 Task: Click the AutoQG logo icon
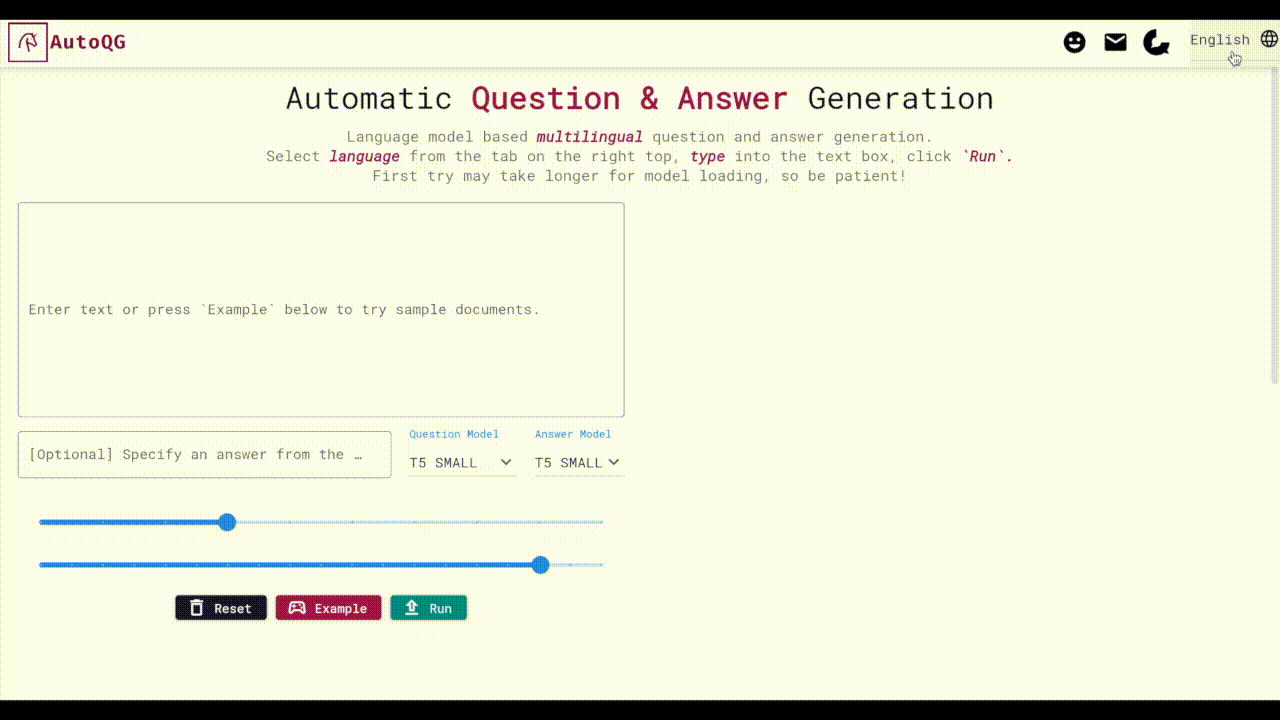(x=28, y=42)
